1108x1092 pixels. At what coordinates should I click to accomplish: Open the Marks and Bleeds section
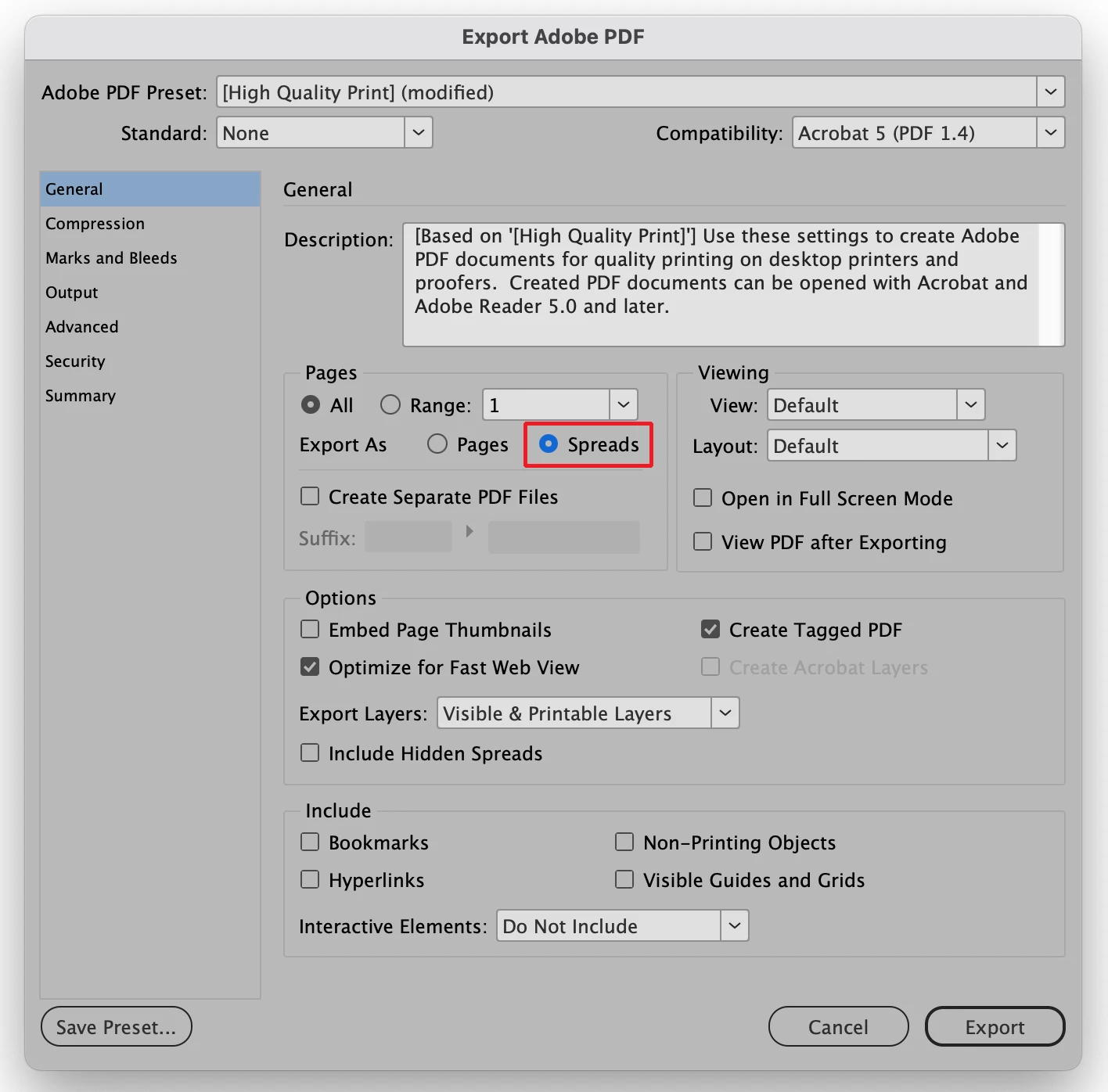tap(150, 258)
